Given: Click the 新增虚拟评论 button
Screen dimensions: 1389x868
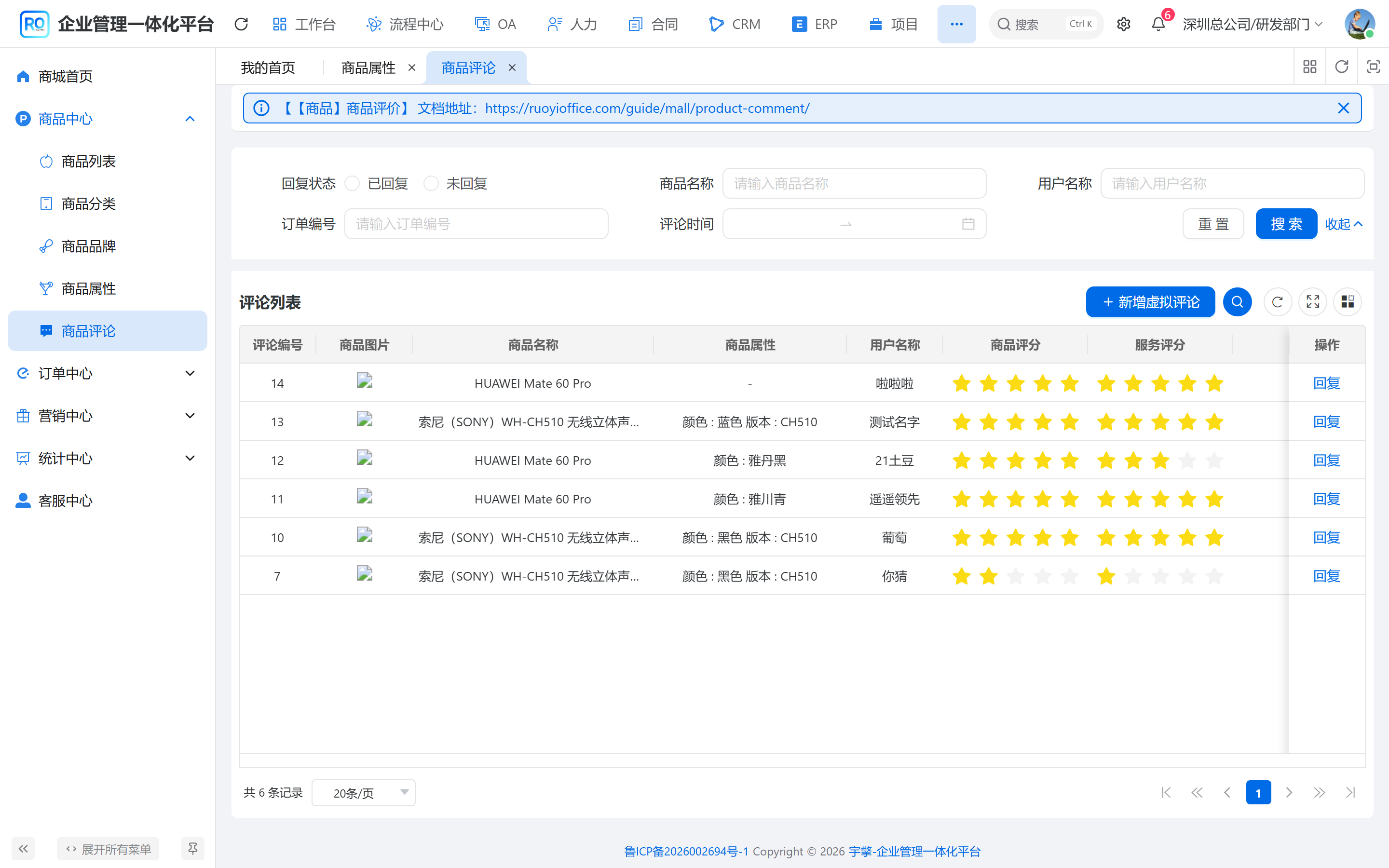Looking at the screenshot, I should 1150,302.
